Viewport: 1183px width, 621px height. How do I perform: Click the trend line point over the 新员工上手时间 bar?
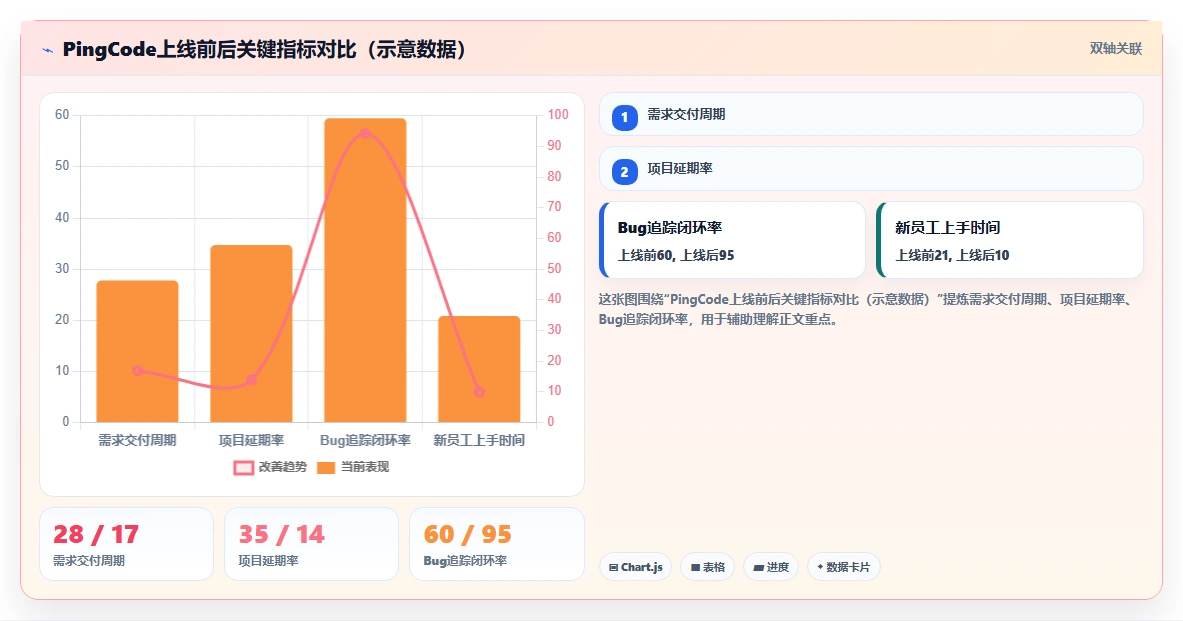pyautogui.click(x=479, y=392)
